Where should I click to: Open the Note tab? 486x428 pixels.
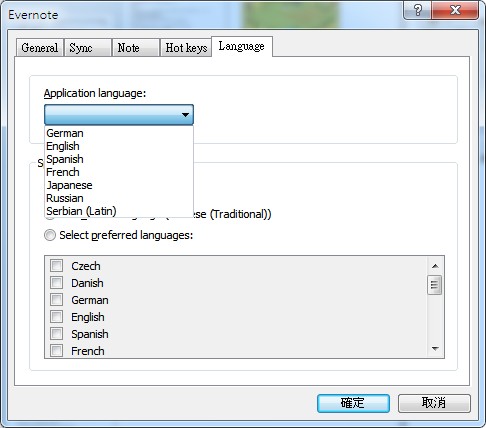(136, 48)
